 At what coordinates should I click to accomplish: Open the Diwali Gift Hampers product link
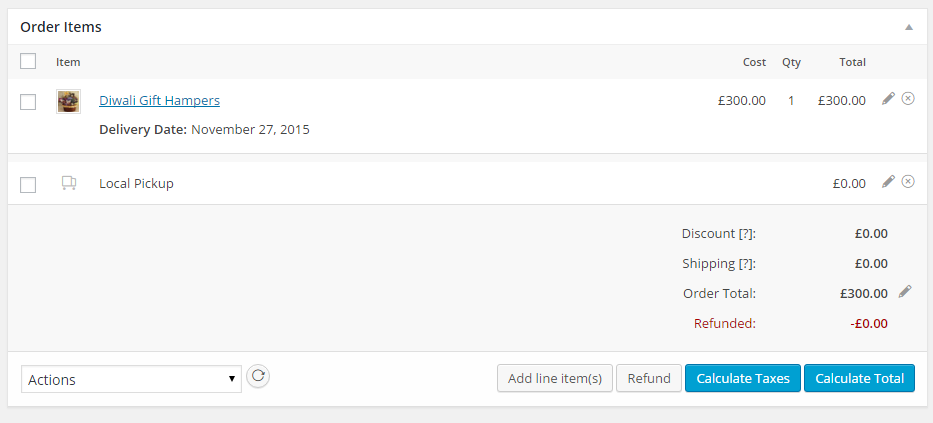point(159,101)
